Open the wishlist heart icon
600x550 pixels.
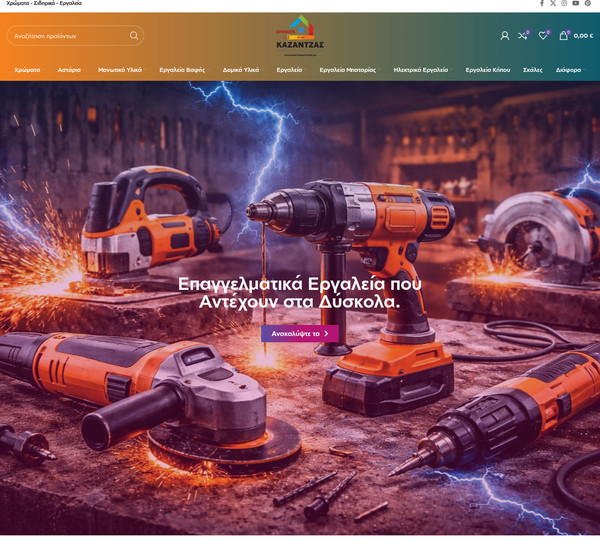543,36
